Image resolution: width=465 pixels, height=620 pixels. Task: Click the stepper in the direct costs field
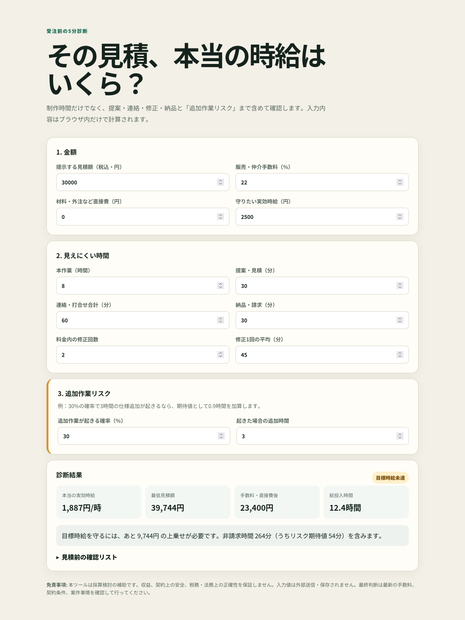[221, 217]
